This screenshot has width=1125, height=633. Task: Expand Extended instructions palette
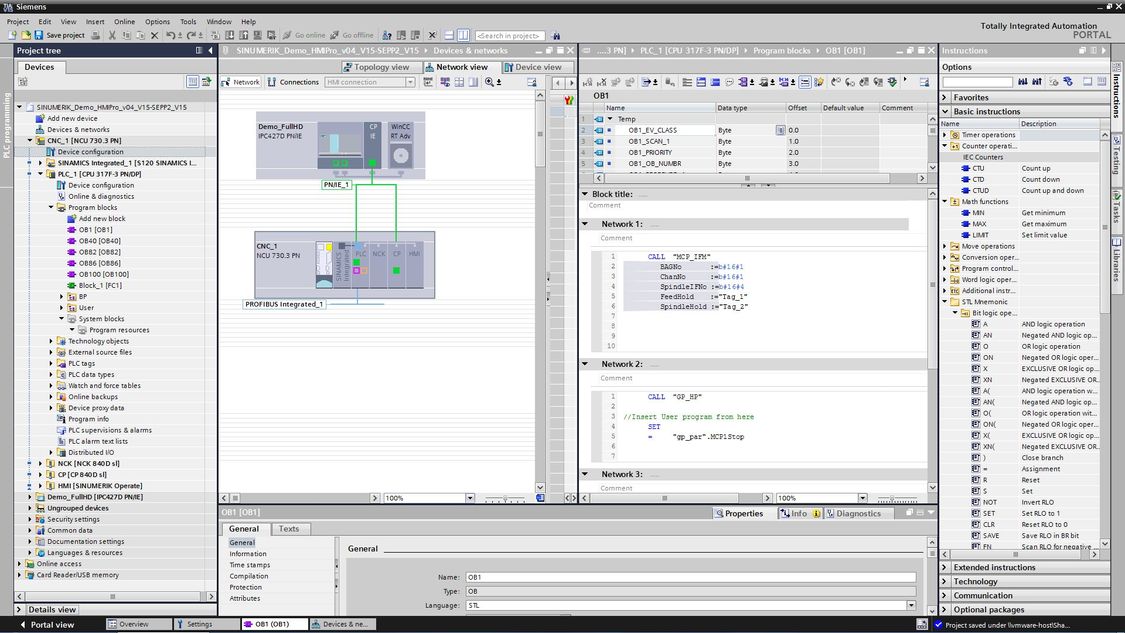(x=945, y=567)
